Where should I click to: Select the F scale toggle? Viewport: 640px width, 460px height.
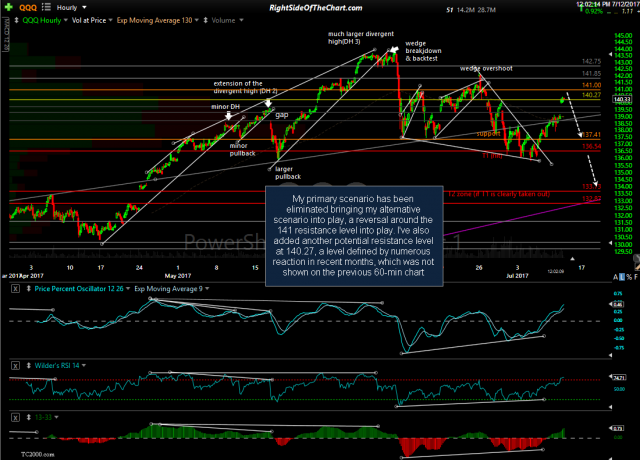click(636, 277)
